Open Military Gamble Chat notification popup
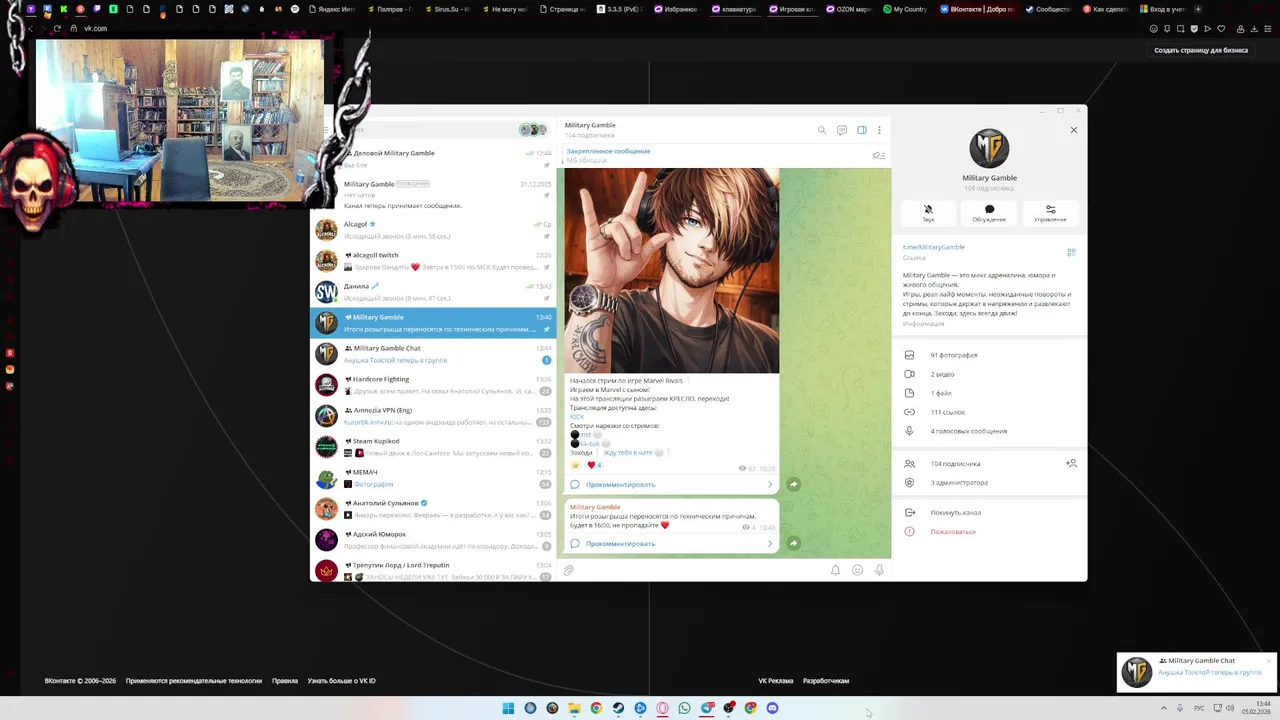 click(1197, 672)
